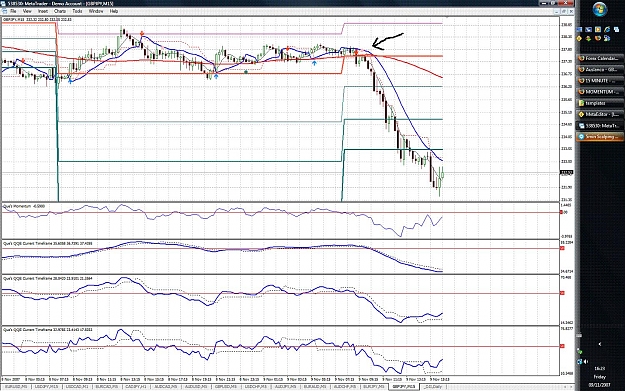625x391 pixels.
Task: Open the templates folder taskbar button
Action: (x=599, y=103)
